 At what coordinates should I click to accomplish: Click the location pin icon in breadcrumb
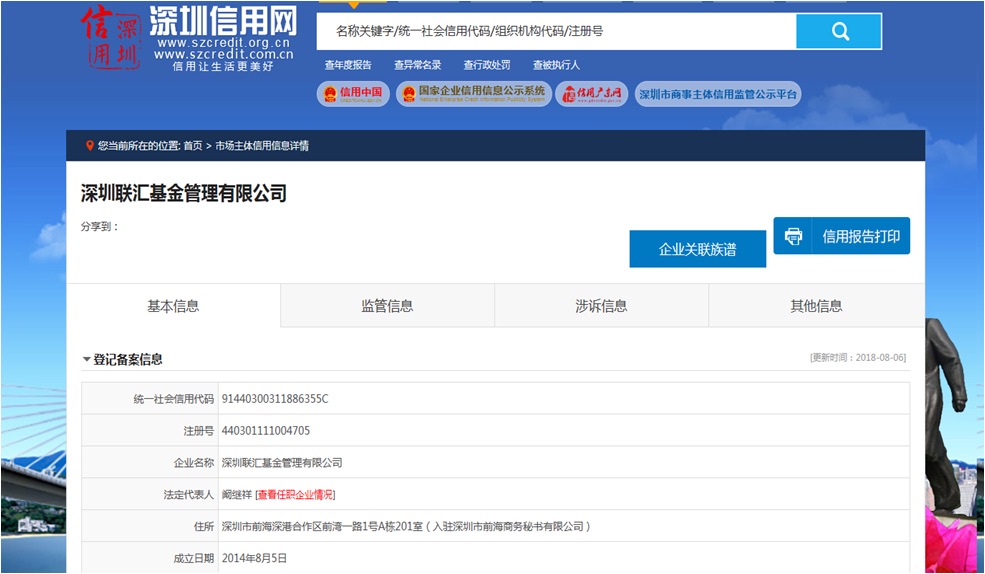coord(90,146)
